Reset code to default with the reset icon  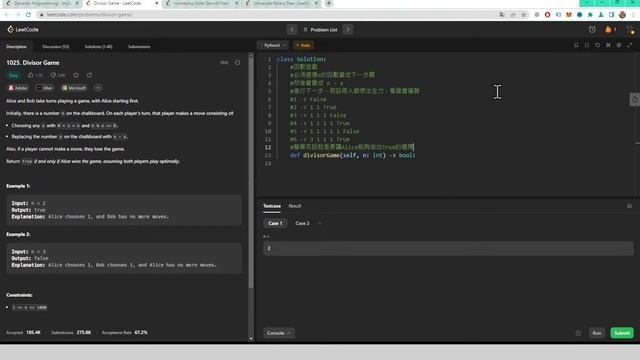tap(598, 45)
